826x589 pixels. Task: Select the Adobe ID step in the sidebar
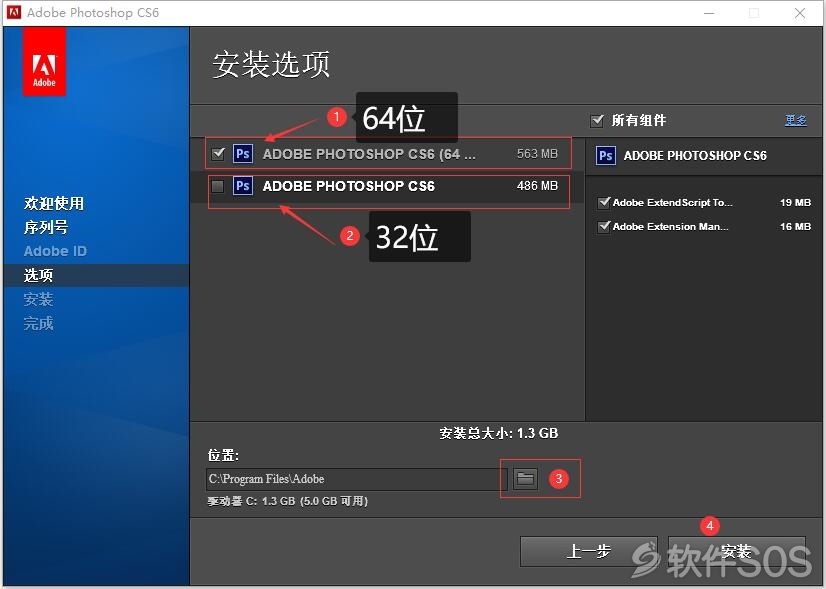coord(55,251)
